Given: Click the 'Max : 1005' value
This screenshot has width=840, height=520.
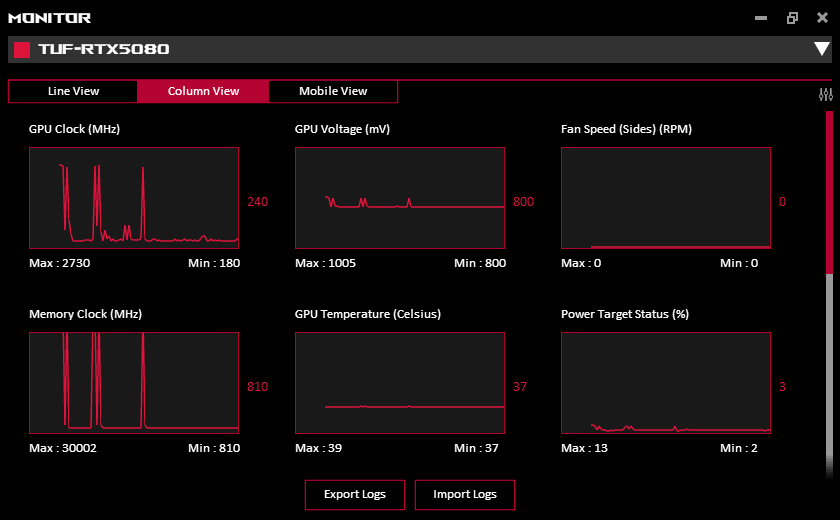Looking at the screenshot, I should (325, 263).
